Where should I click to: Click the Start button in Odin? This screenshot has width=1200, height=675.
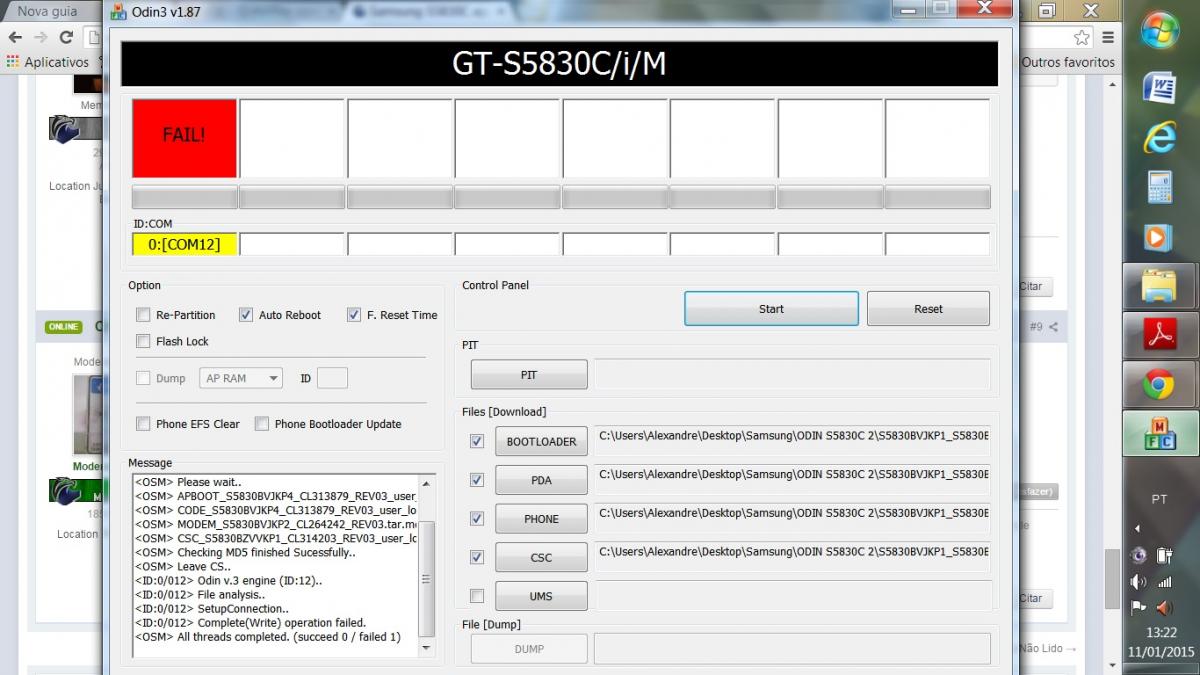(x=771, y=309)
